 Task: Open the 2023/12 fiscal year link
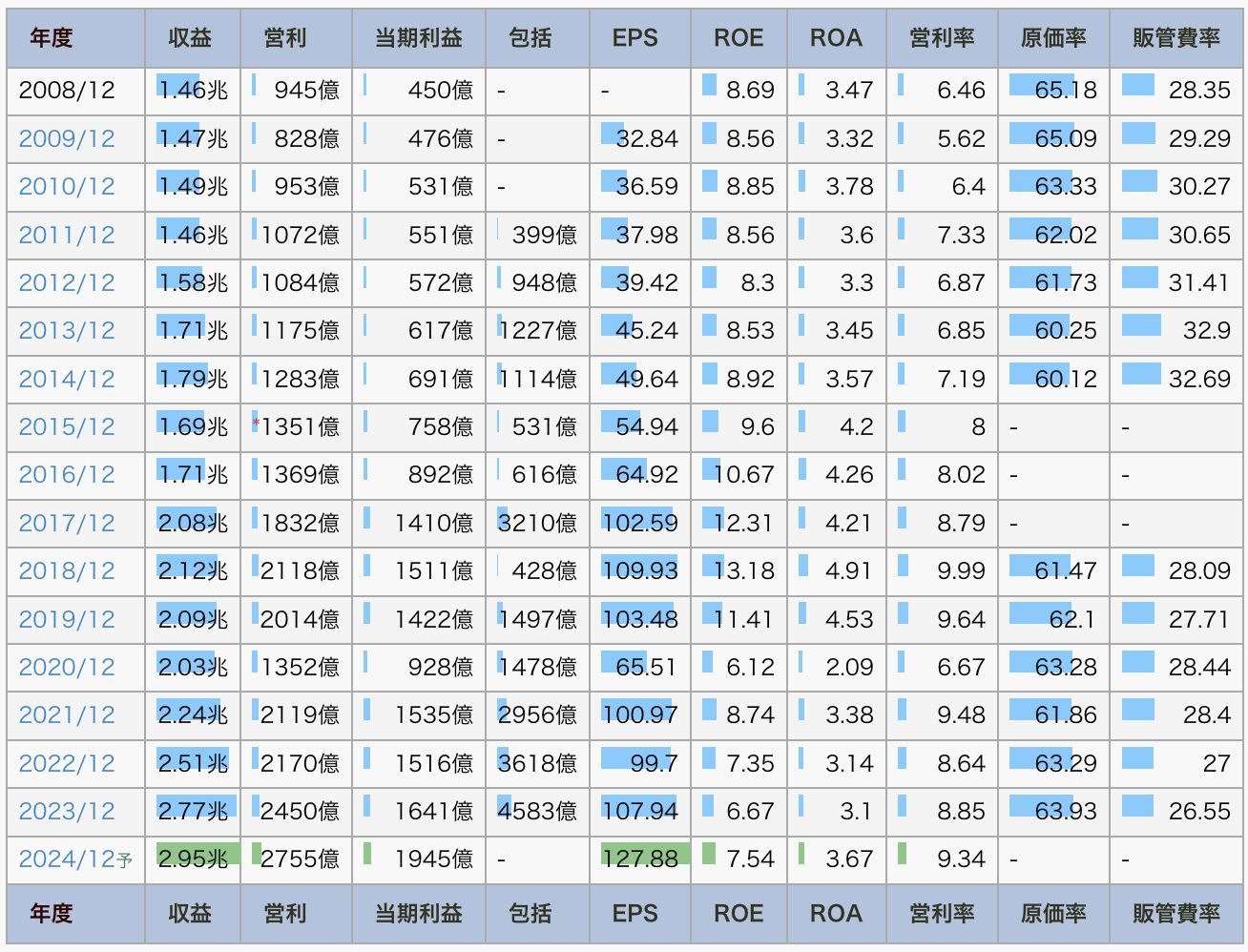click(x=67, y=812)
